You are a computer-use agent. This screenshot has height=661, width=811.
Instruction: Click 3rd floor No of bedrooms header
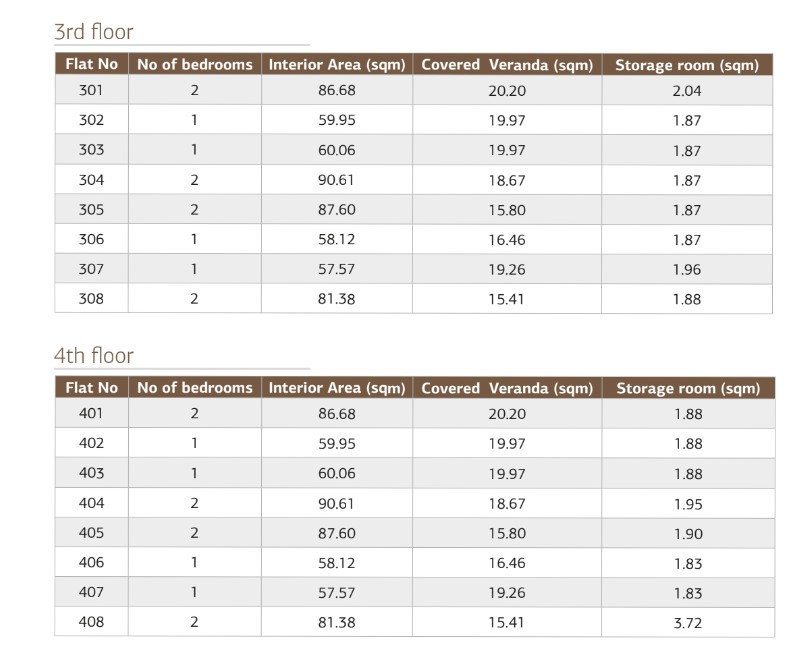tap(195, 64)
